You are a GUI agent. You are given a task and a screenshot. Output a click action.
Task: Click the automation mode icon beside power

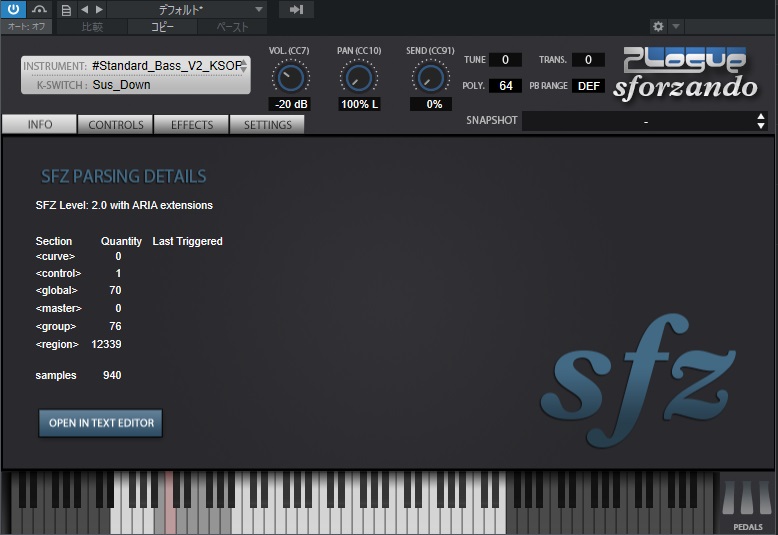tap(40, 9)
